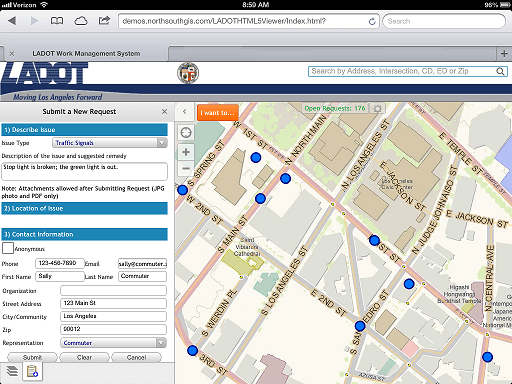Click blue marker between 1st and 2nd near San Pedro

point(409,284)
